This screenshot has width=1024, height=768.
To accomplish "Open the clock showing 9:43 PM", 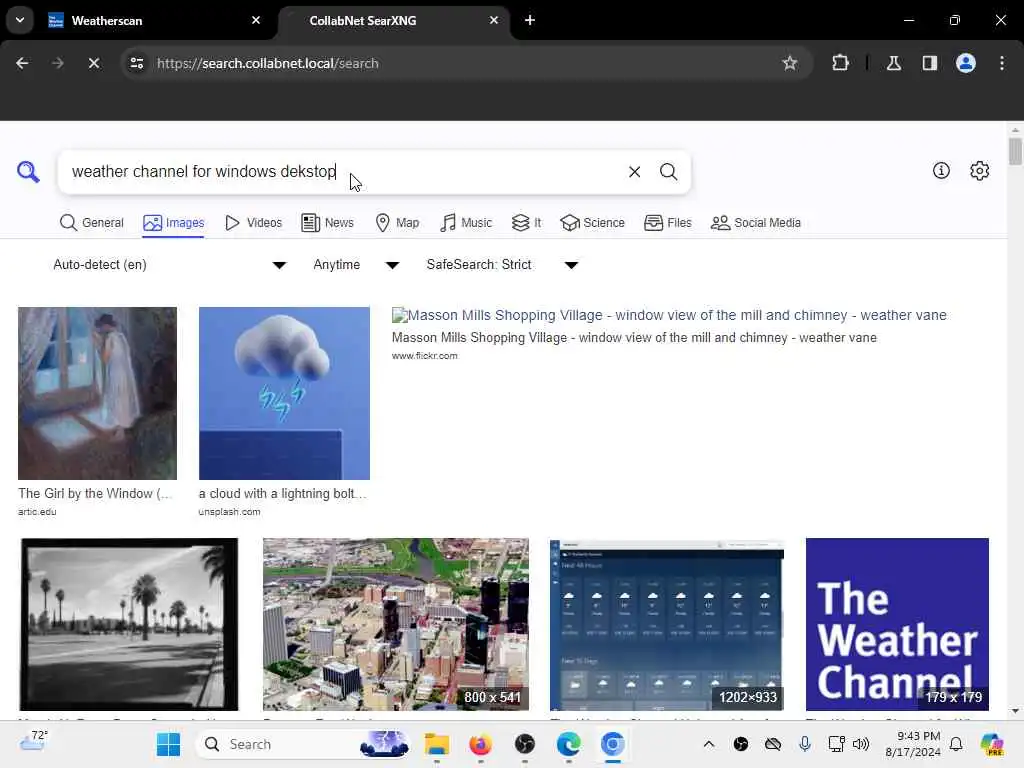I will (912, 744).
